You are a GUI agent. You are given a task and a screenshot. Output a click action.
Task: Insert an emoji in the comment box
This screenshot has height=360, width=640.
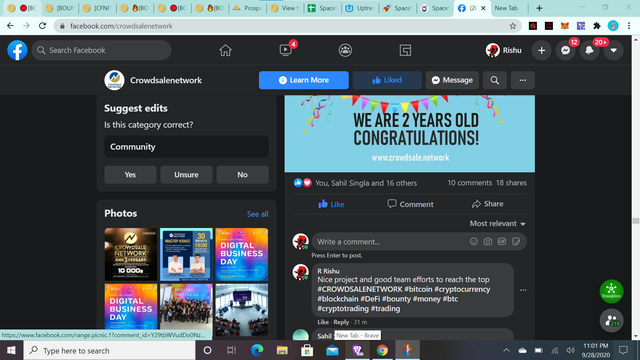click(473, 242)
